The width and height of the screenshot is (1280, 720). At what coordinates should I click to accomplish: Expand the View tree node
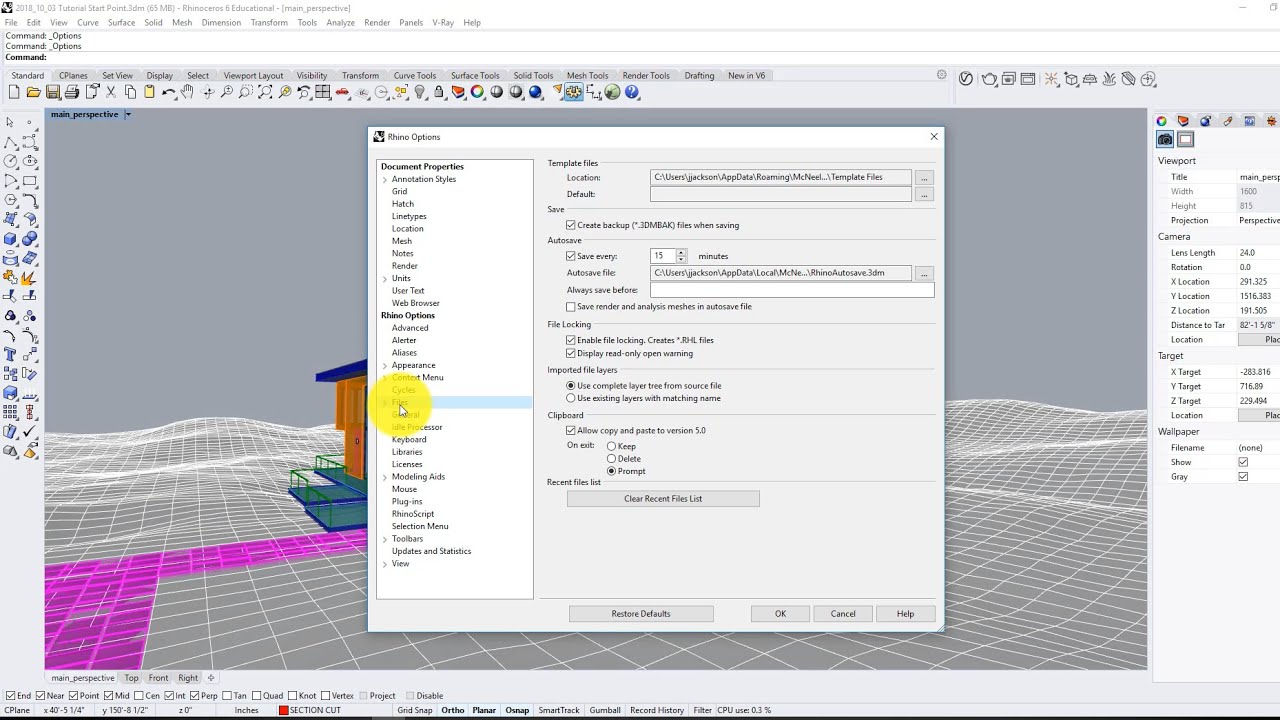tap(385, 564)
